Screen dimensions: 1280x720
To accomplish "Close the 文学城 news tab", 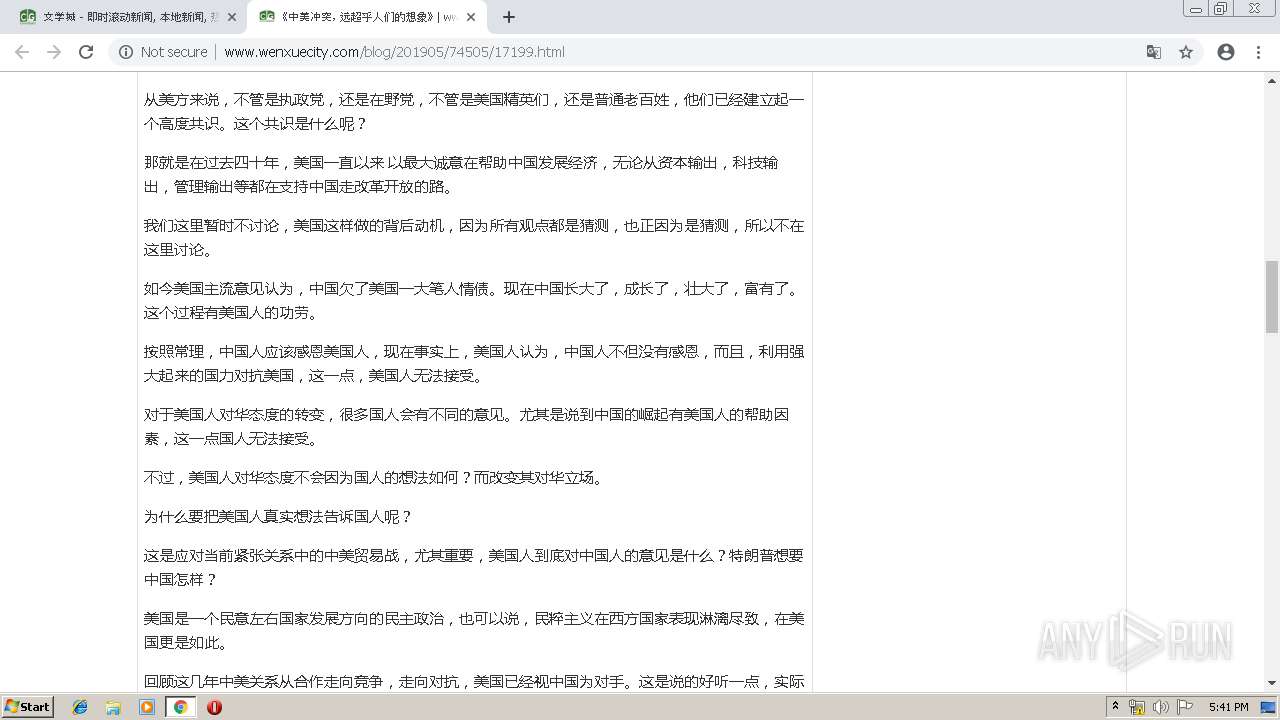I will click(x=232, y=17).
